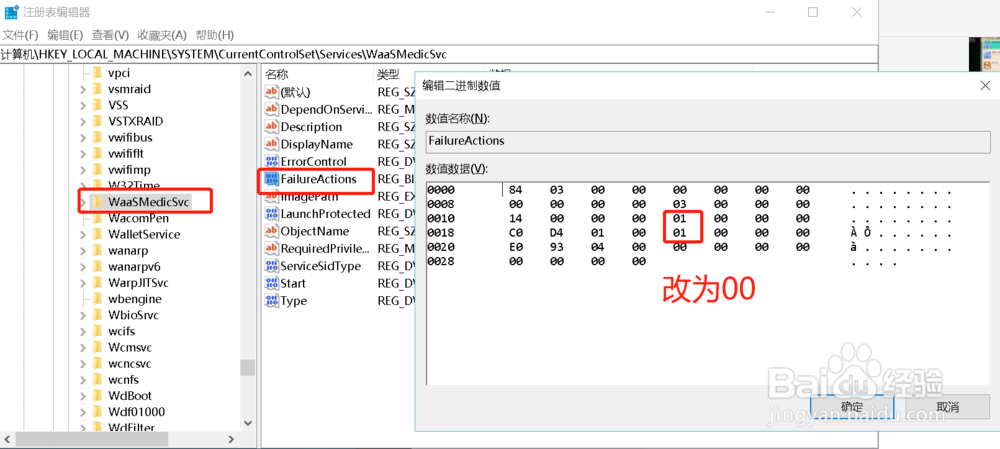
Task: Expand the VSTXRAID tree node
Action: [x=84, y=121]
